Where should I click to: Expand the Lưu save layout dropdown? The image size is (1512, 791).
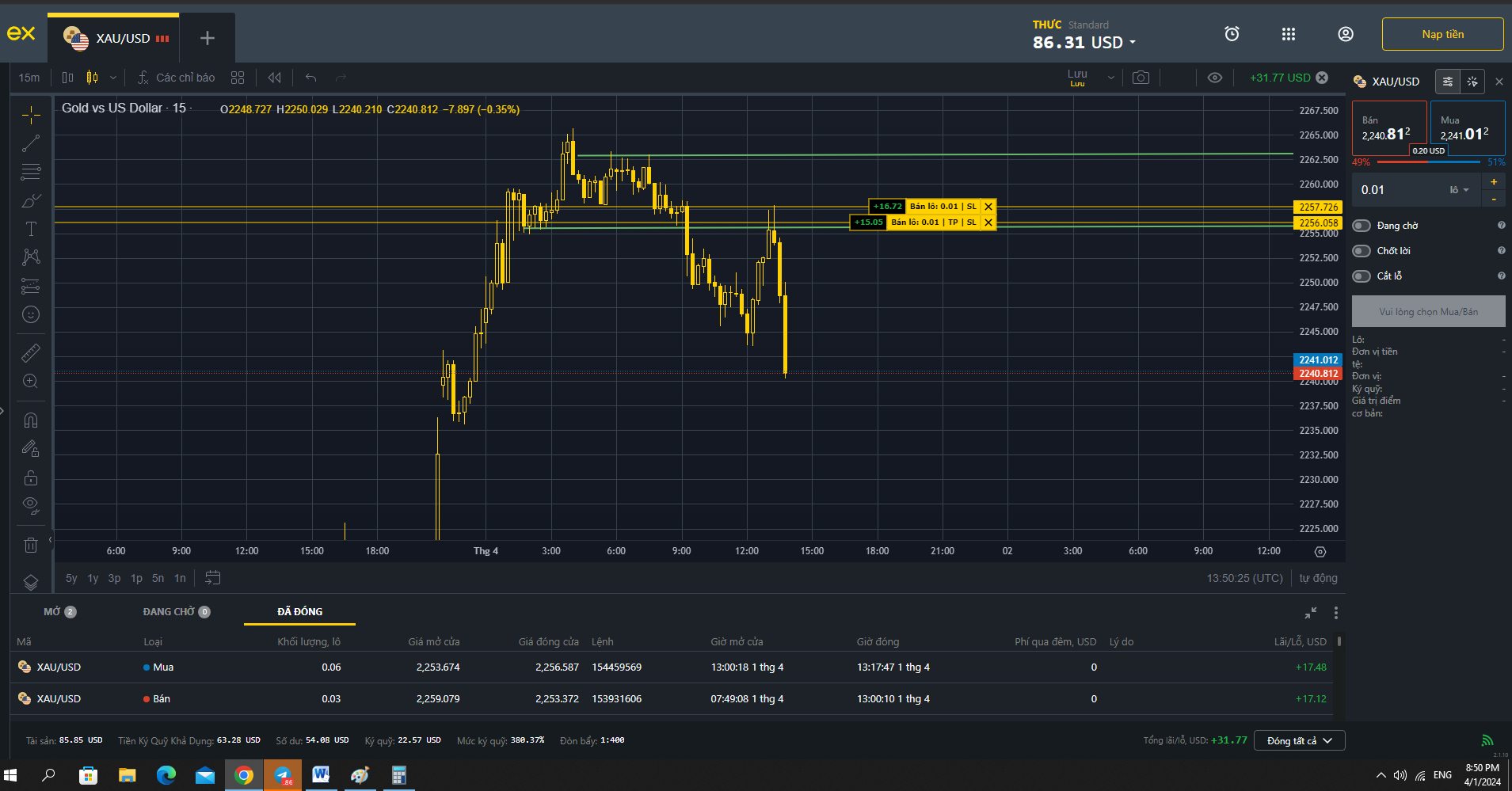point(1111,78)
